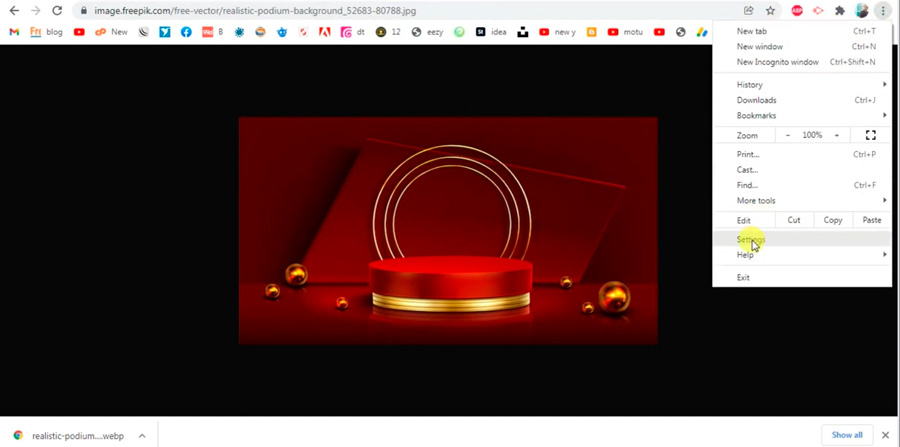900x447 pixels.
Task: Open the Gmail bookmark
Action: tap(14, 32)
